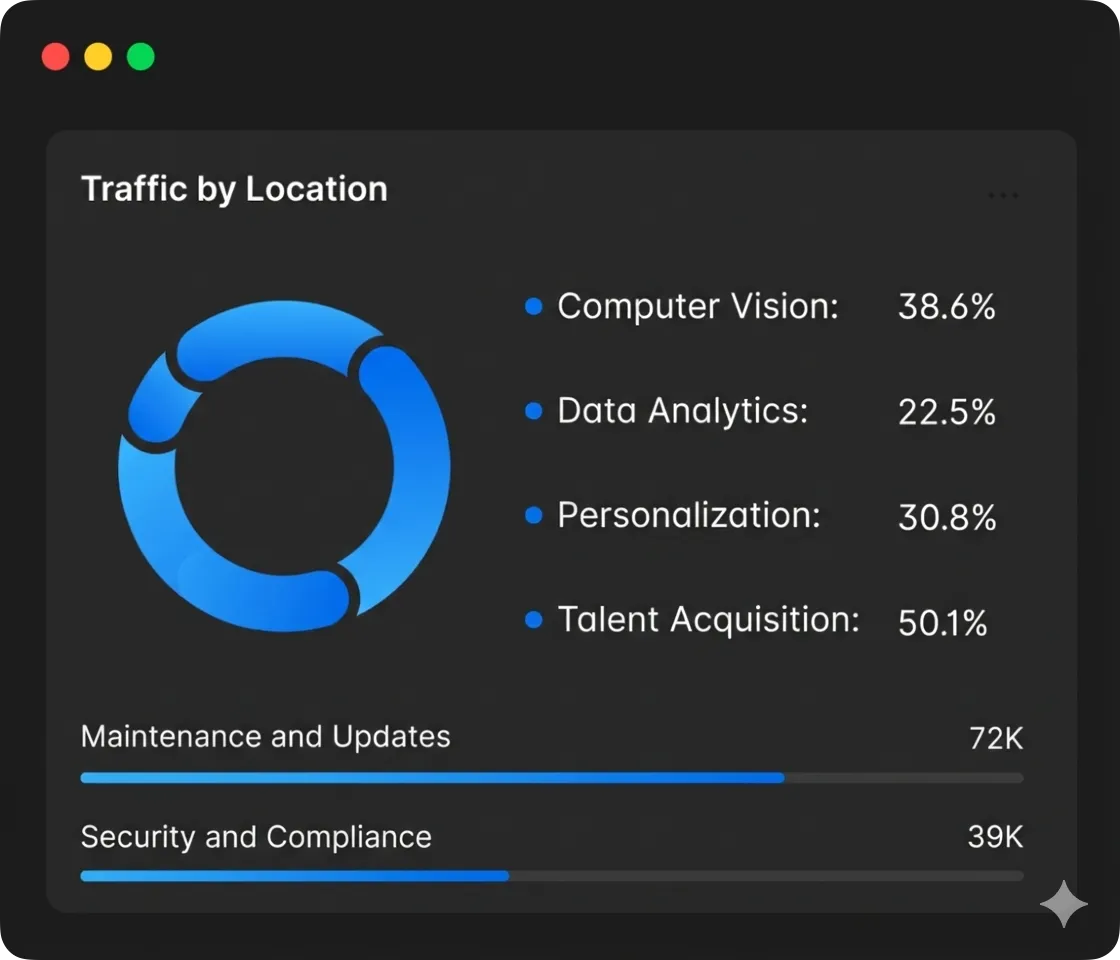Click the yellow minimize window button
The height and width of the screenshot is (960, 1120).
98,56
